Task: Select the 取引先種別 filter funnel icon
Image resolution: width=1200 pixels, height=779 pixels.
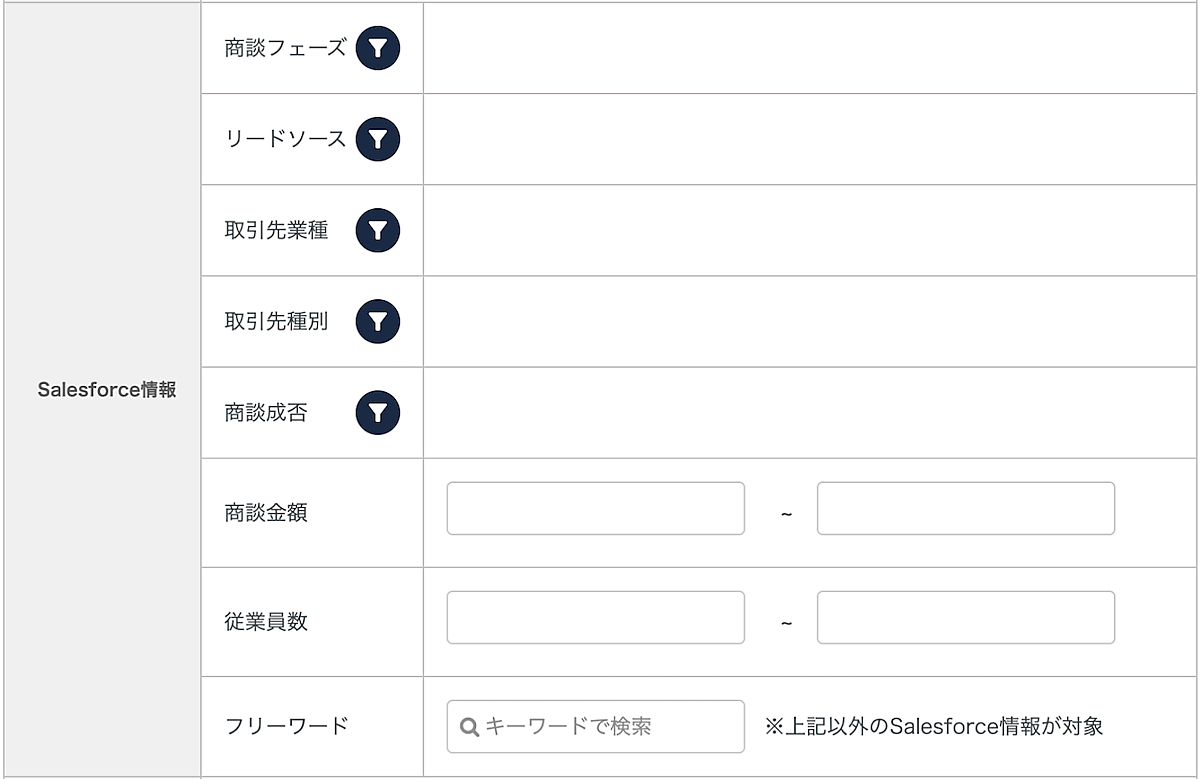Action: click(x=378, y=322)
